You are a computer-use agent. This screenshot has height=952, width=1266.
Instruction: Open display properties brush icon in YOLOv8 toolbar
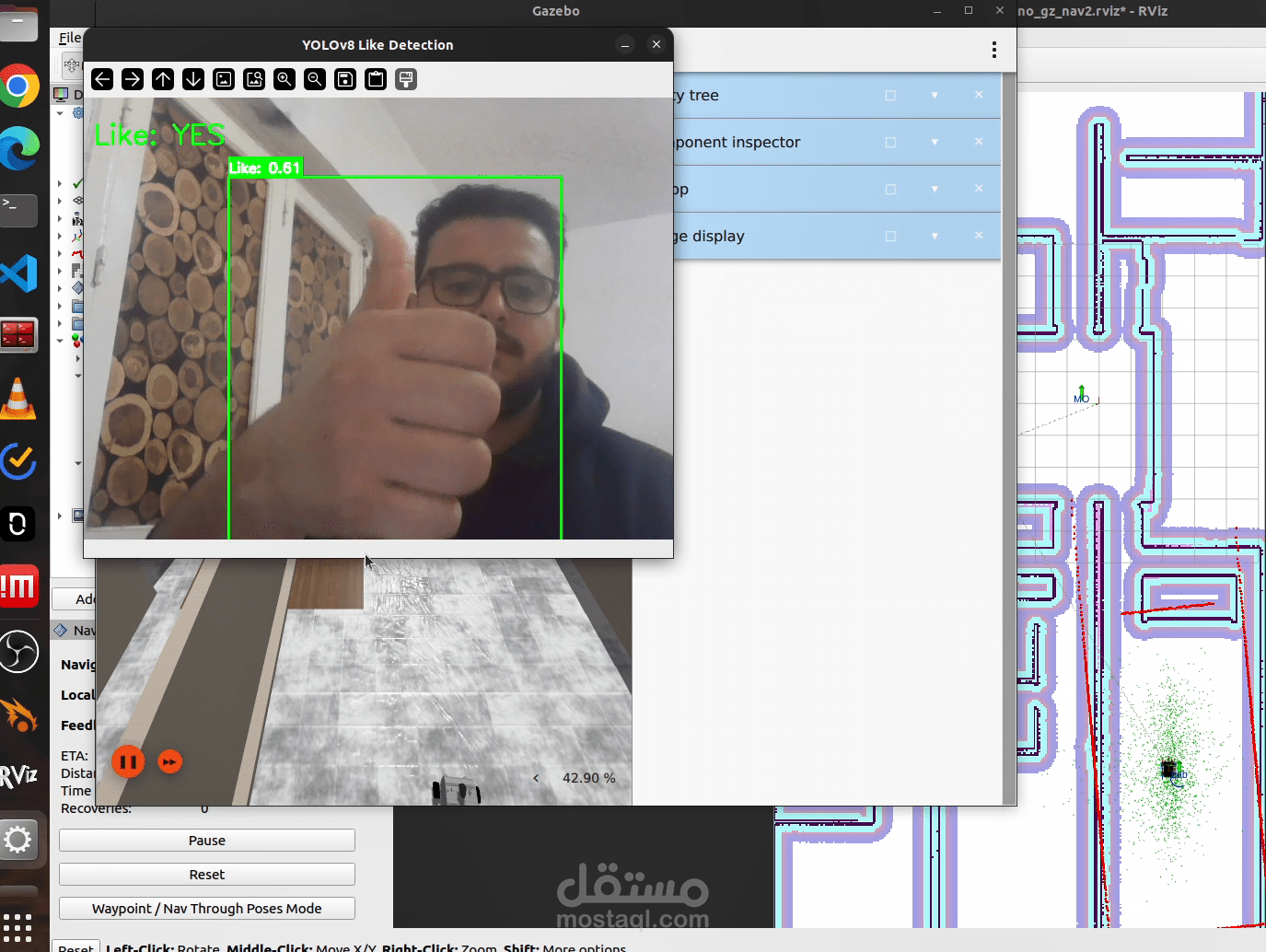(x=406, y=79)
